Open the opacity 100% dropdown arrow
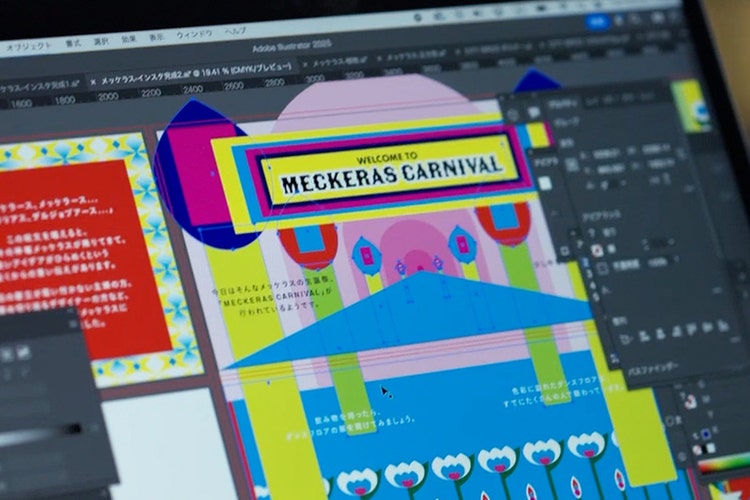 pyautogui.click(x=675, y=259)
